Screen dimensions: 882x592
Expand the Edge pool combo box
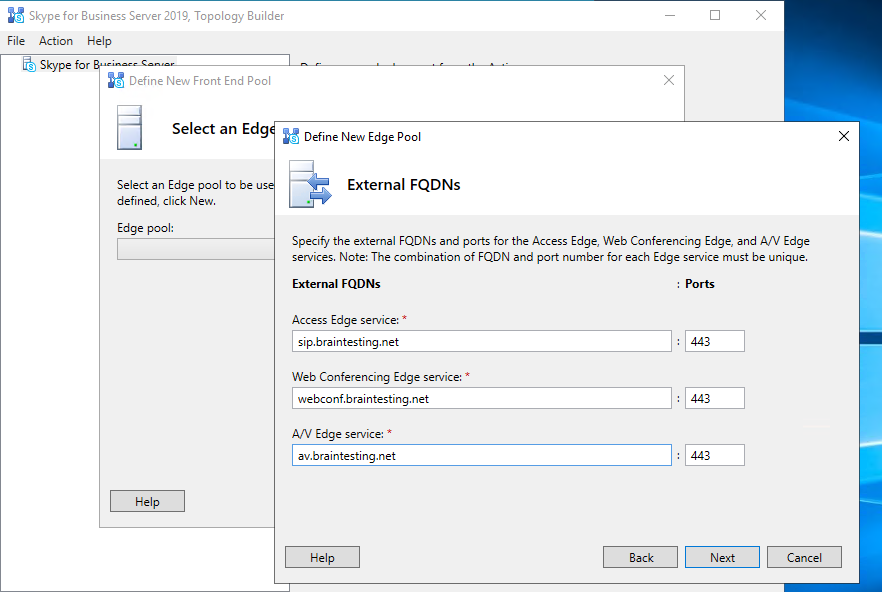(x=195, y=249)
